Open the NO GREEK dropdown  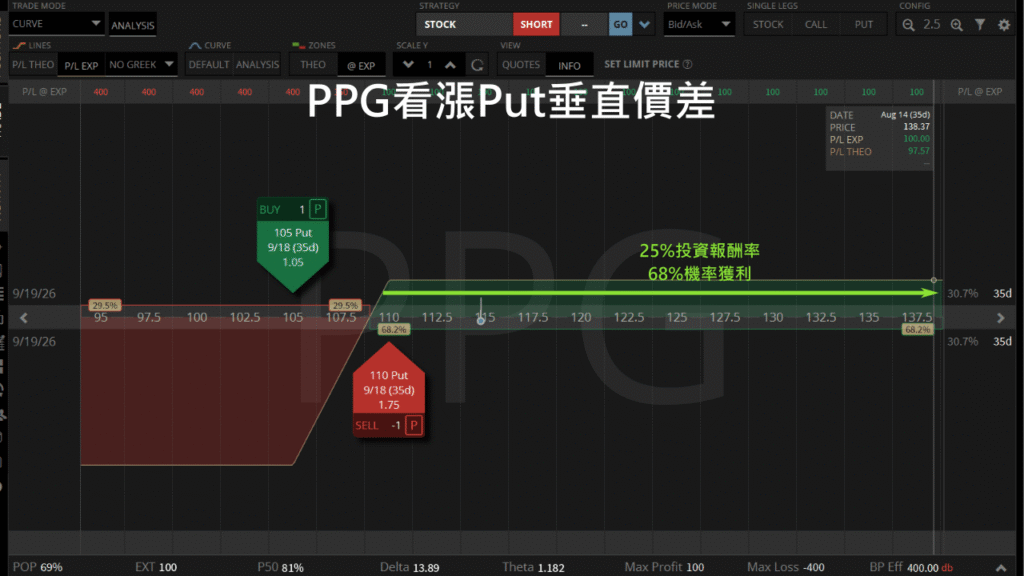tap(141, 65)
